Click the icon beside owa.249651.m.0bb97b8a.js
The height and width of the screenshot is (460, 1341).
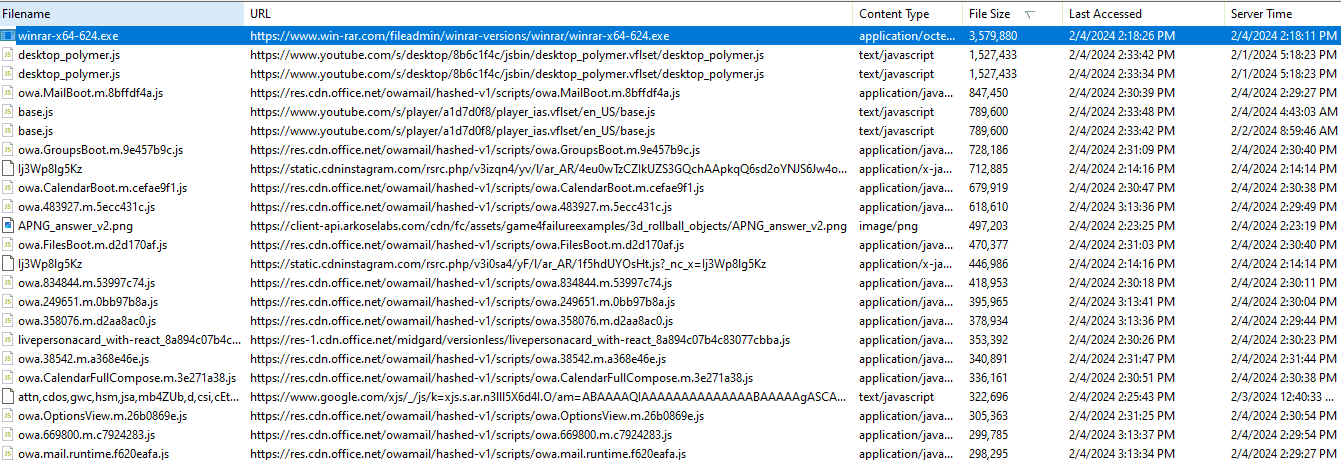coord(8,301)
